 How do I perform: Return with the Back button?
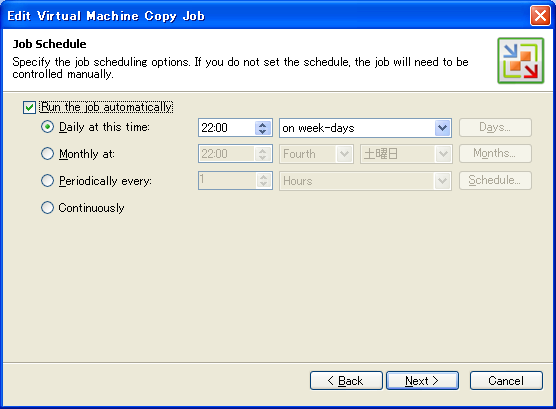[x=346, y=381]
